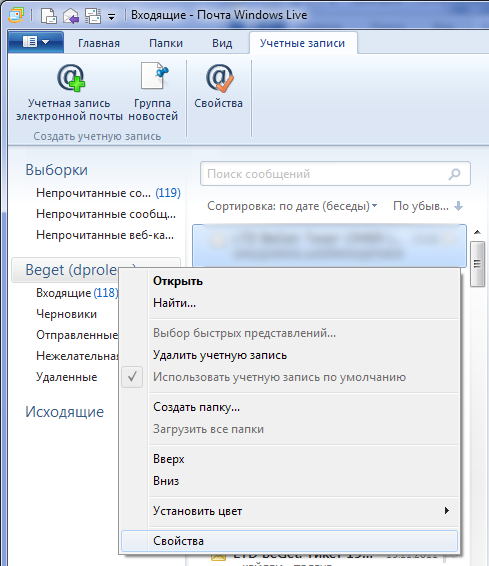Choose Открыть in the context menu

pos(289,281)
